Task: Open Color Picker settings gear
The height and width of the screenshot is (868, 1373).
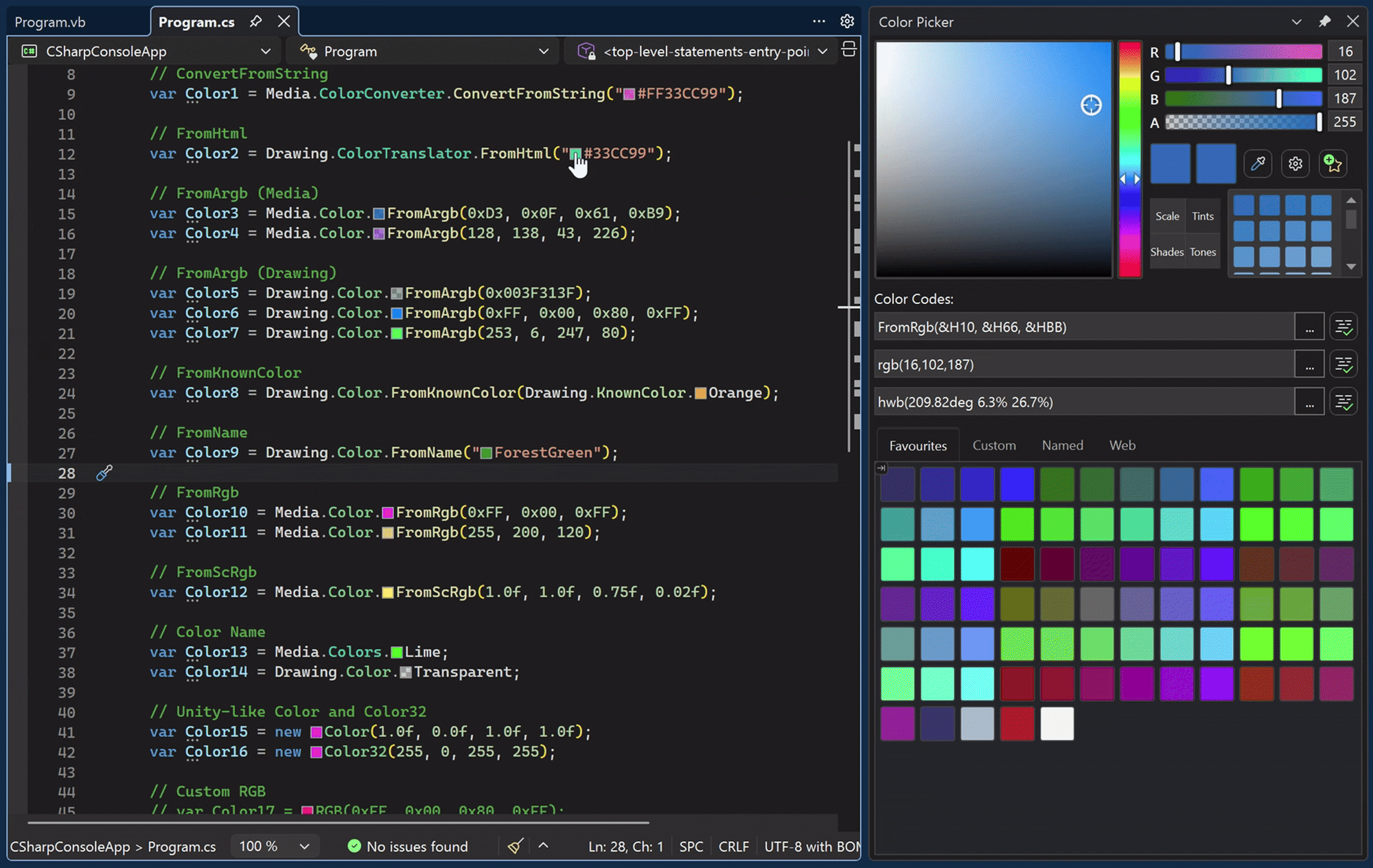Action: (1295, 163)
